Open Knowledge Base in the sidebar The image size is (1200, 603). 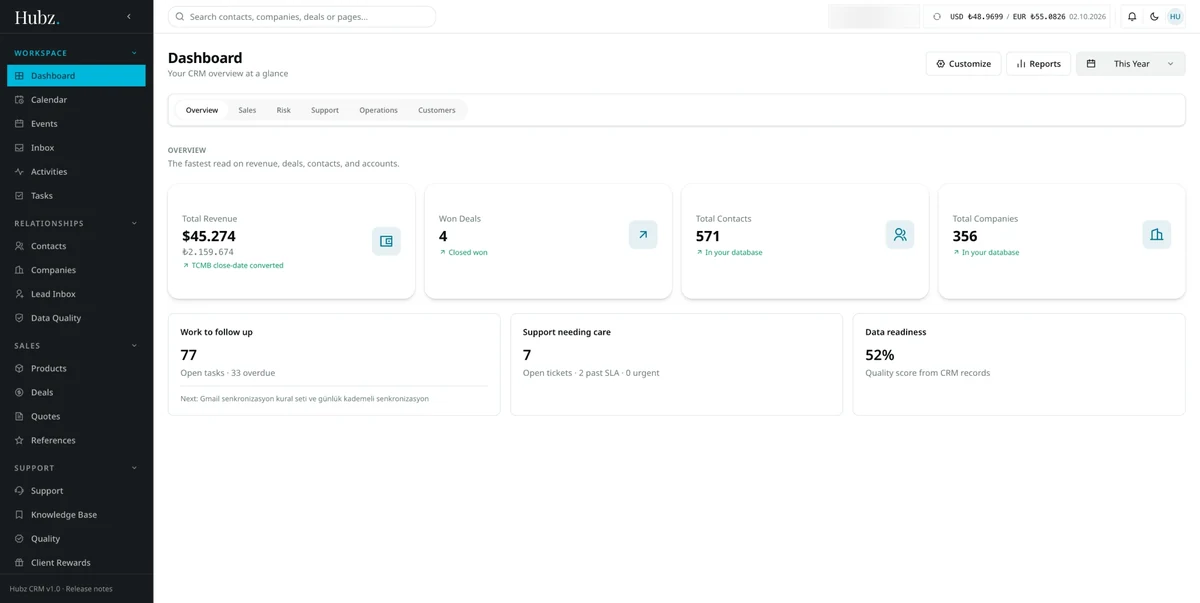pyautogui.click(x=76, y=515)
